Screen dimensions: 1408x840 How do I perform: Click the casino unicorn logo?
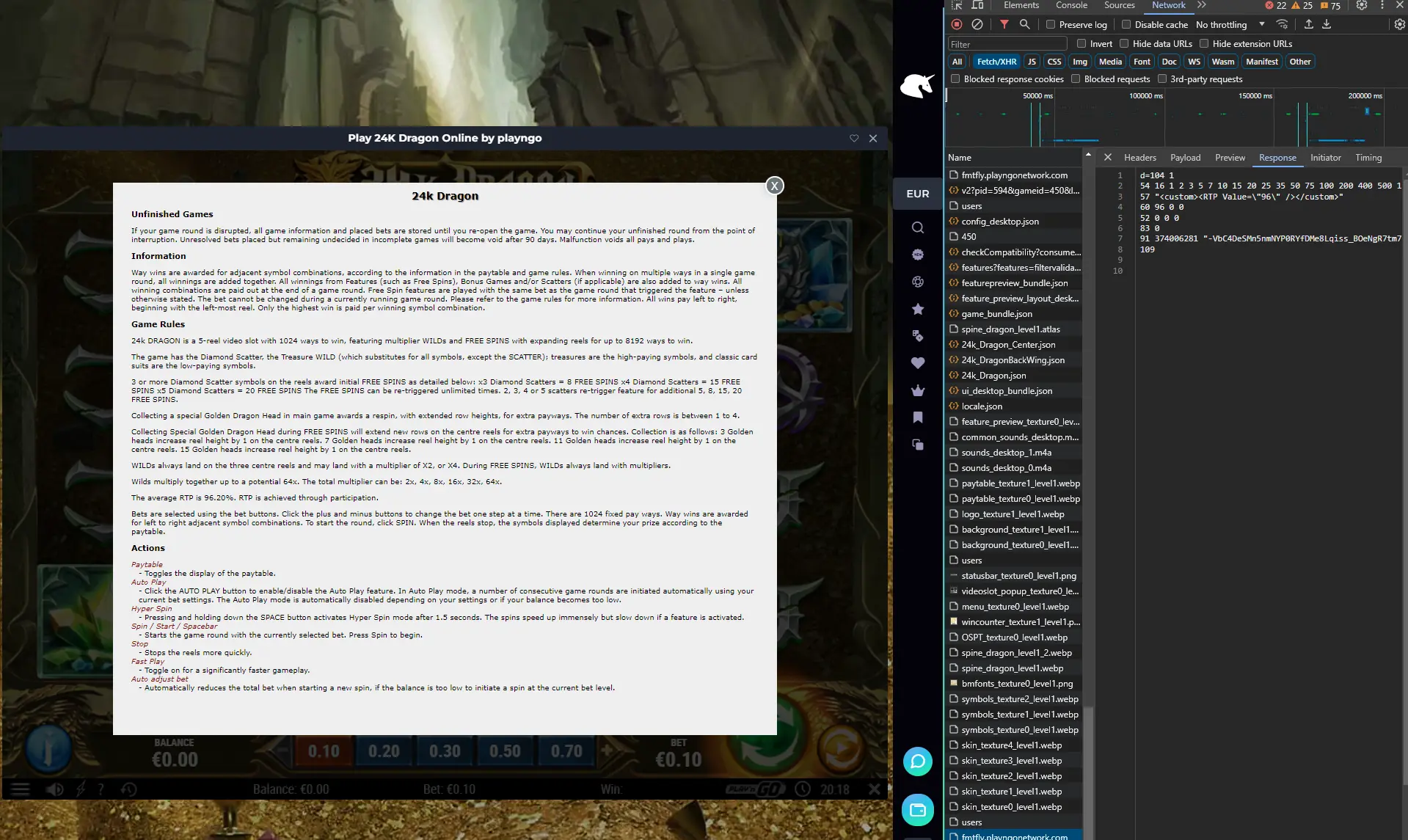point(917,85)
